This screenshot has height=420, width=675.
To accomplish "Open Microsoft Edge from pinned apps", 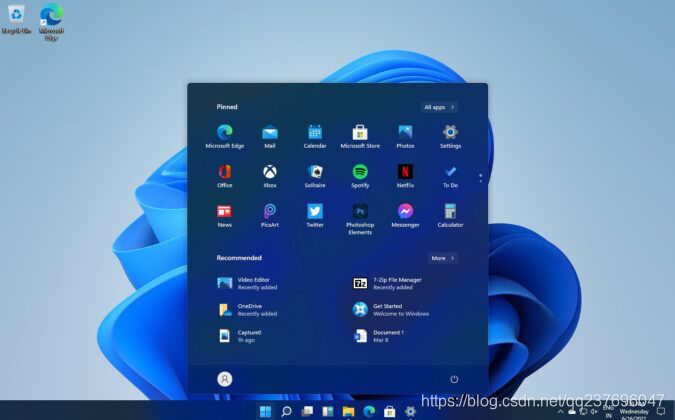I will (224, 136).
